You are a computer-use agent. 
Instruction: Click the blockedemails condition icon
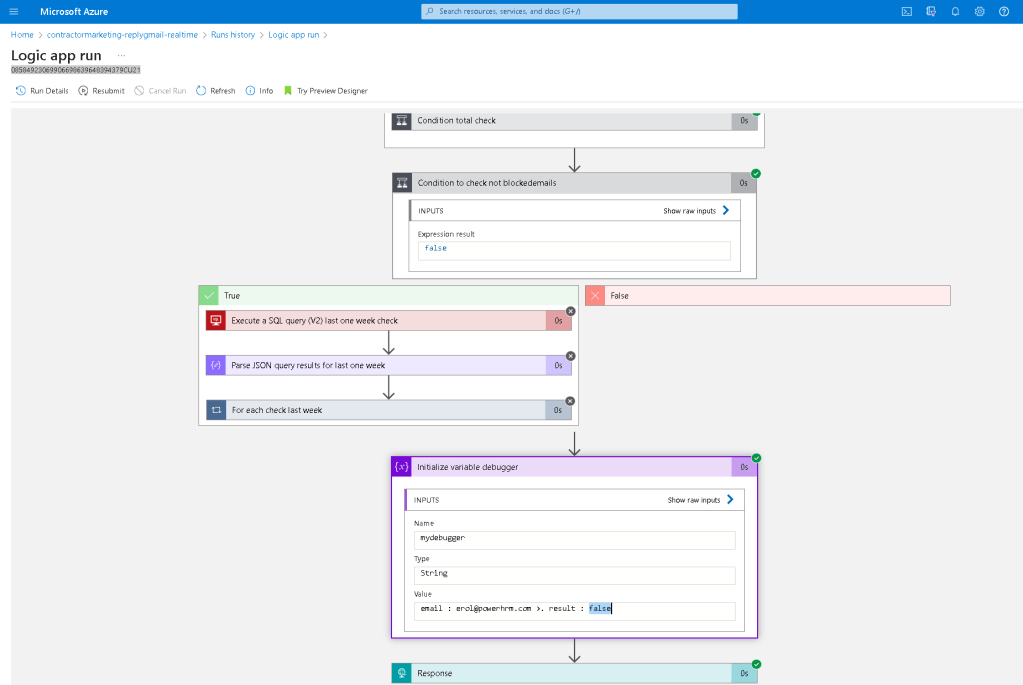402,183
